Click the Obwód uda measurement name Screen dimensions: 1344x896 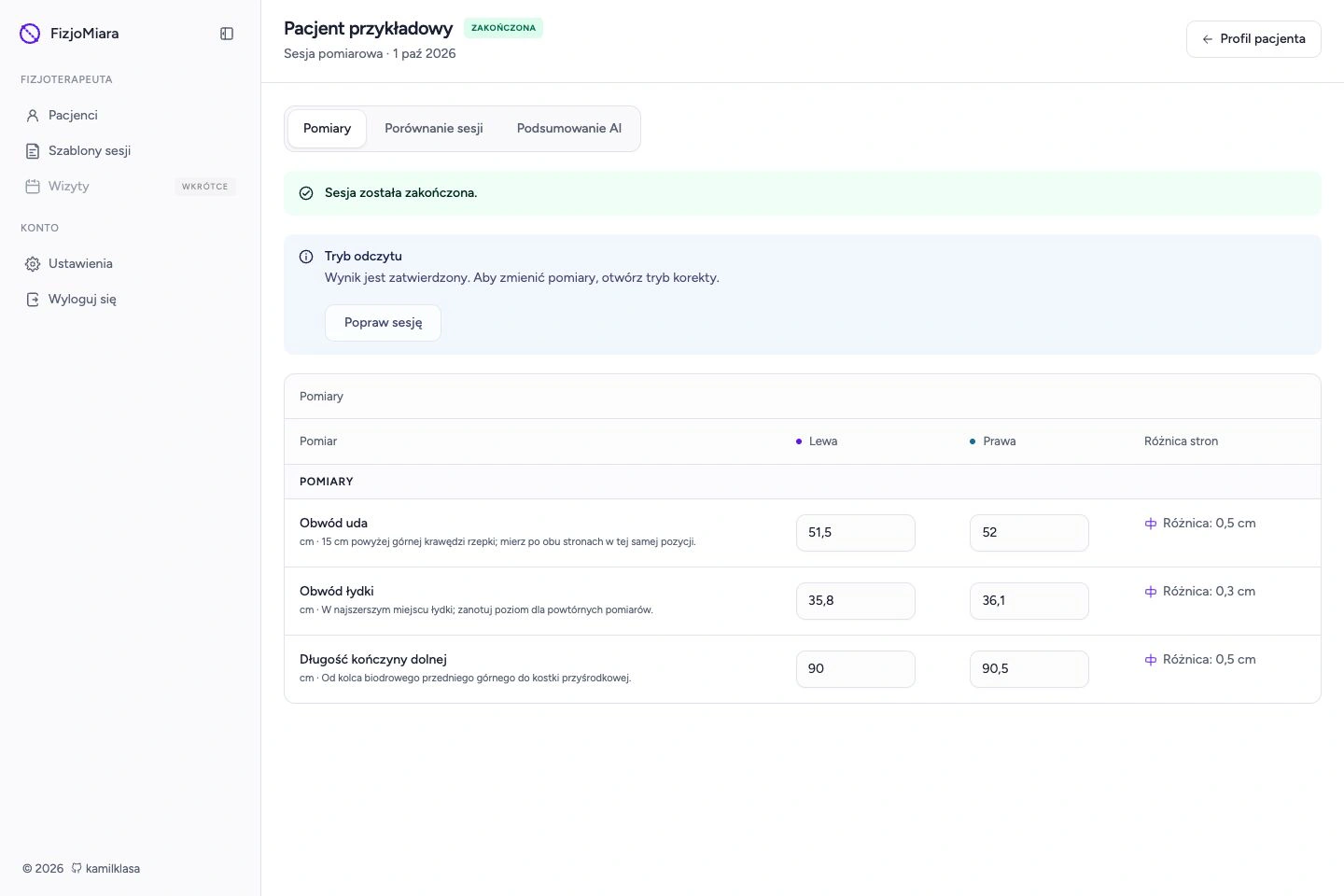coord(333,524)
